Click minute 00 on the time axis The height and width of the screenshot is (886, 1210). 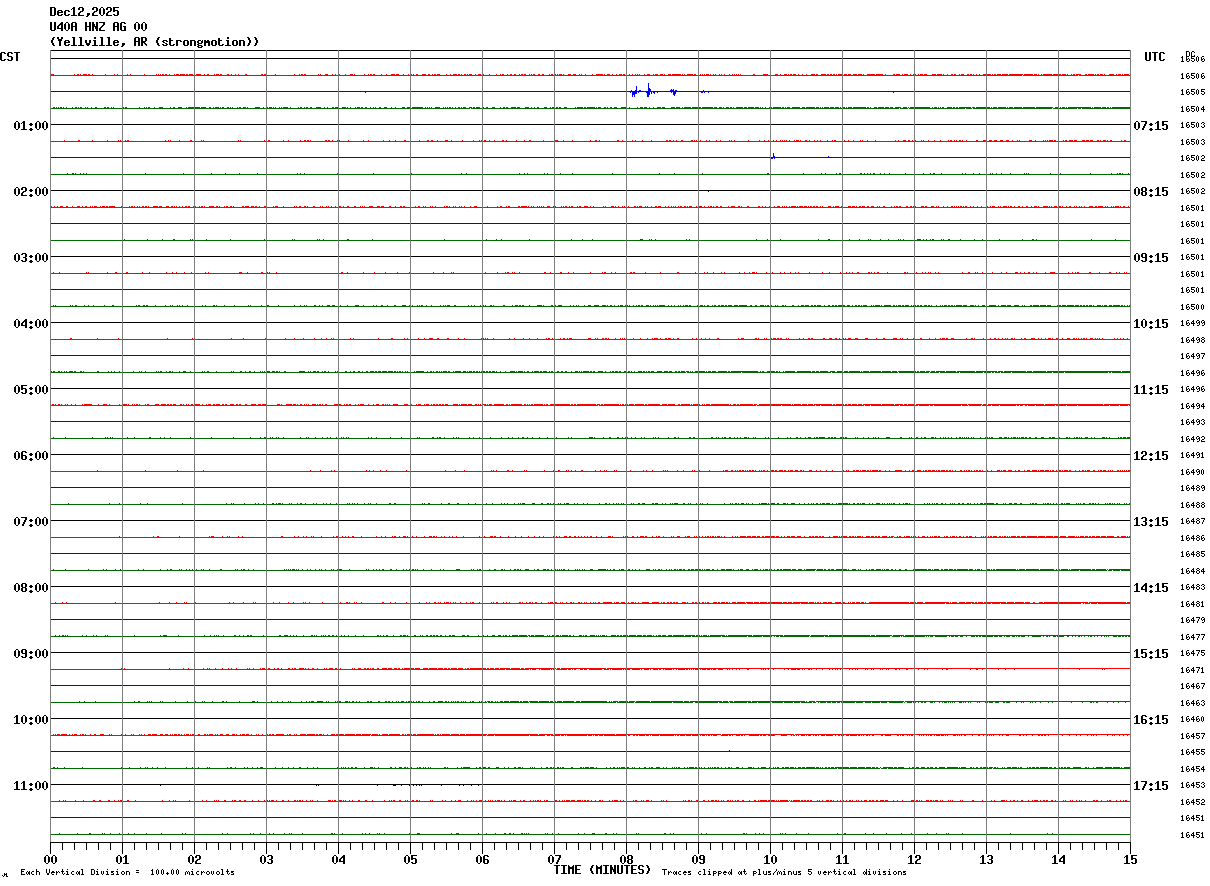[x=51, y=859]
